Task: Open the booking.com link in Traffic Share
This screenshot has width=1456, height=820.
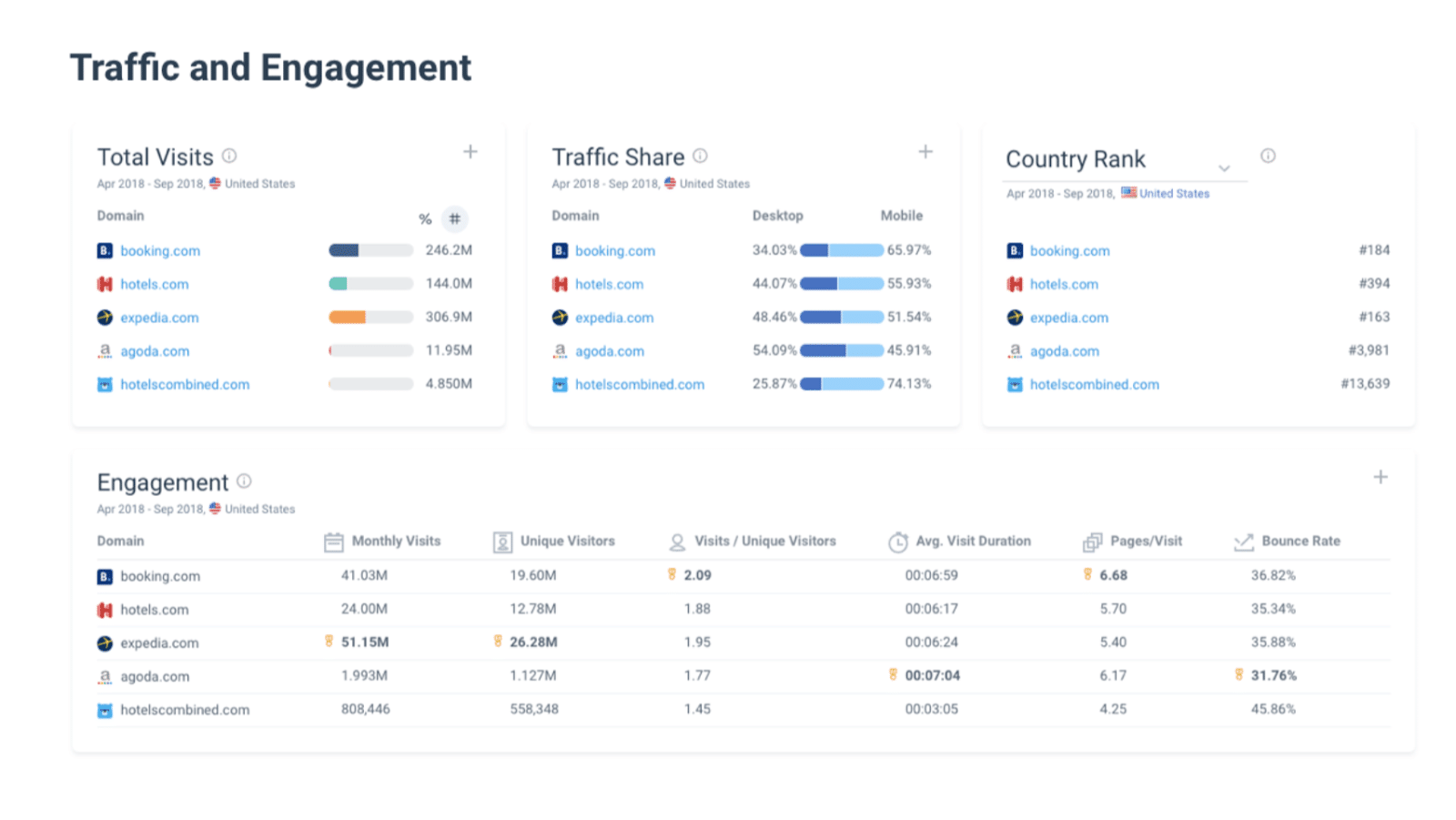Action: tap(616, 250)
